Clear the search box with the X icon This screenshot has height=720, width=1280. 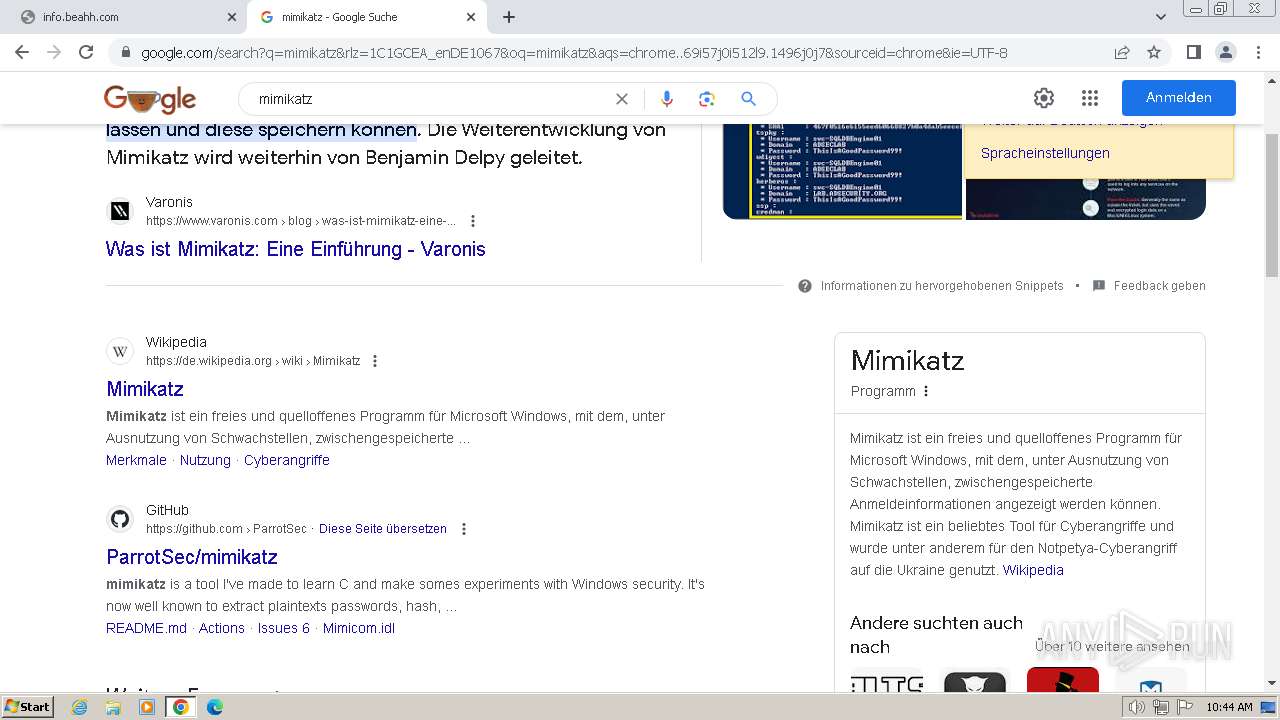tap(622, 99)
